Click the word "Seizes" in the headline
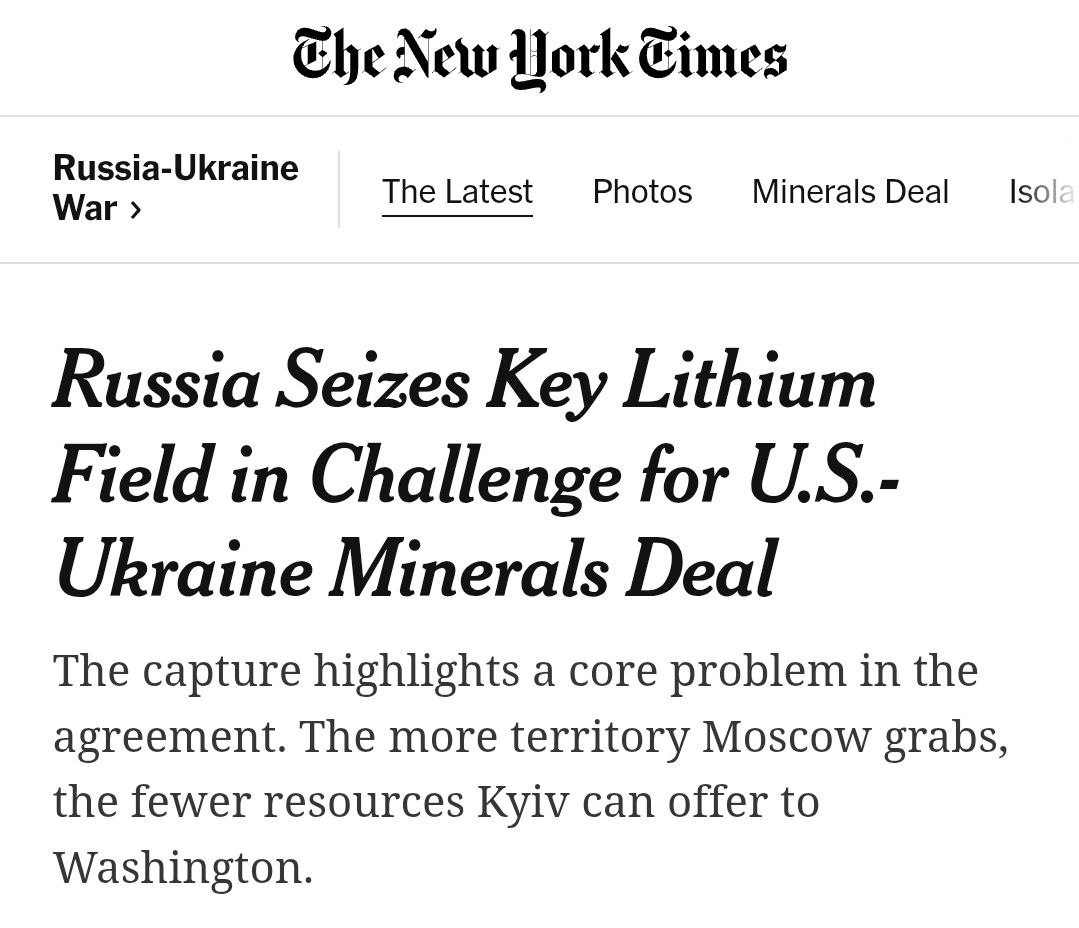Viewport: 1079px width, 928px height. pos(372,383)
